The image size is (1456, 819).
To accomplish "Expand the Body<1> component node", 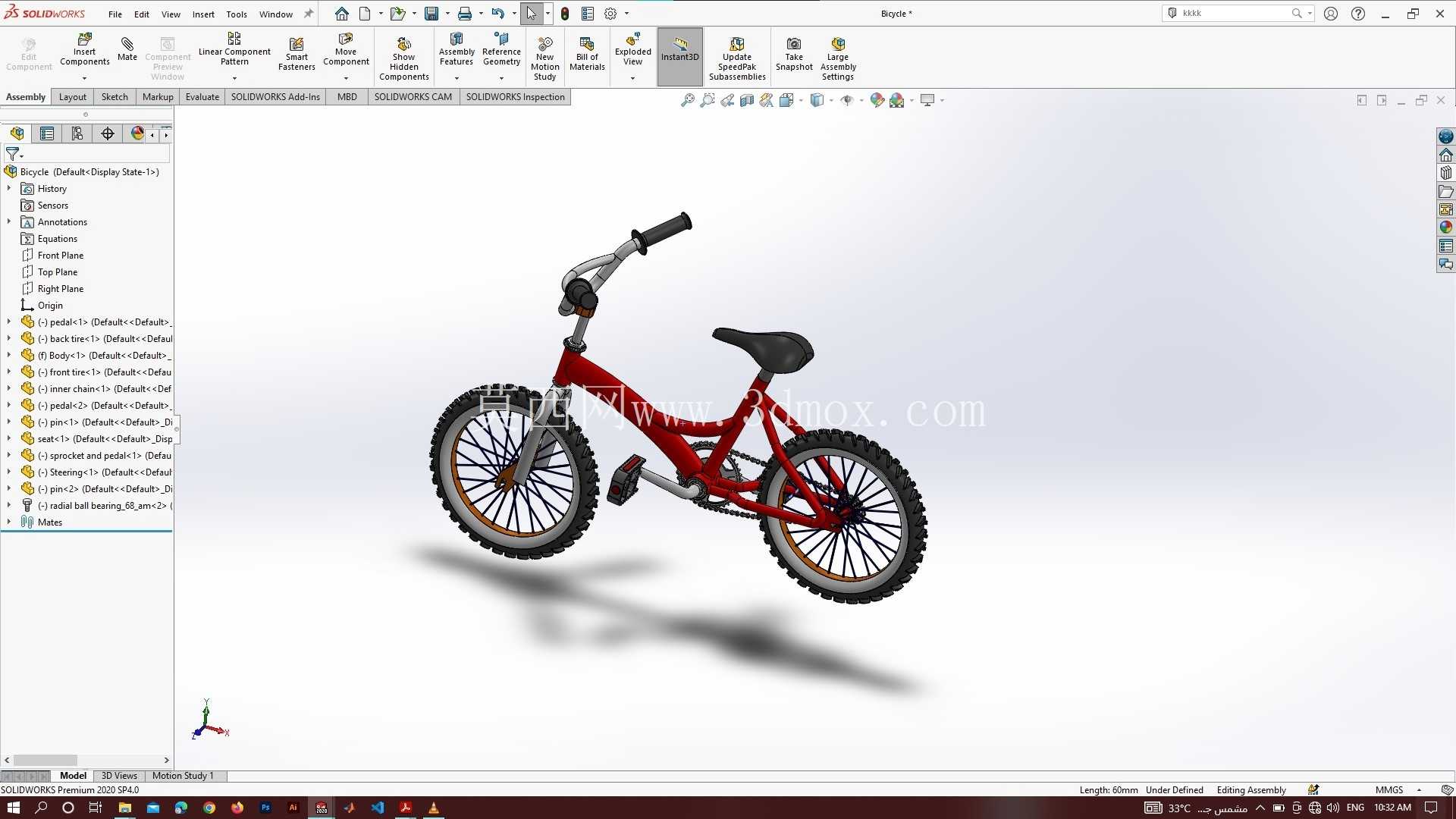I will [x=9, y=355].
